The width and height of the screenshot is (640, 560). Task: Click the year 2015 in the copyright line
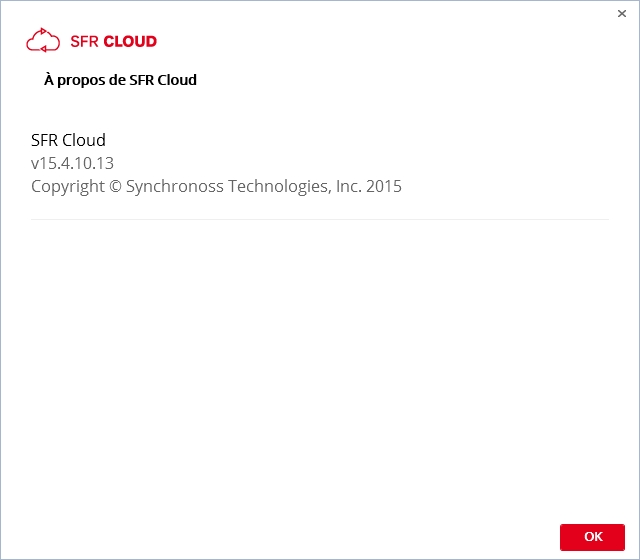point(383,186)
